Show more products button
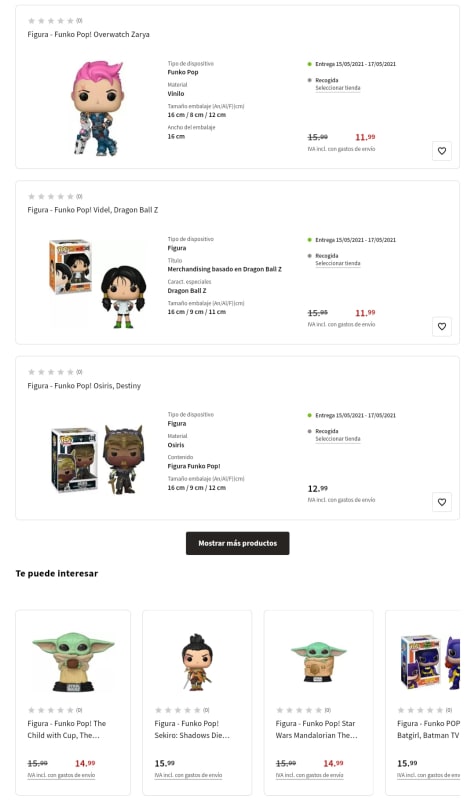Viewport: 475px width, 803px height. pyautogui.click(x=238, y=543)
